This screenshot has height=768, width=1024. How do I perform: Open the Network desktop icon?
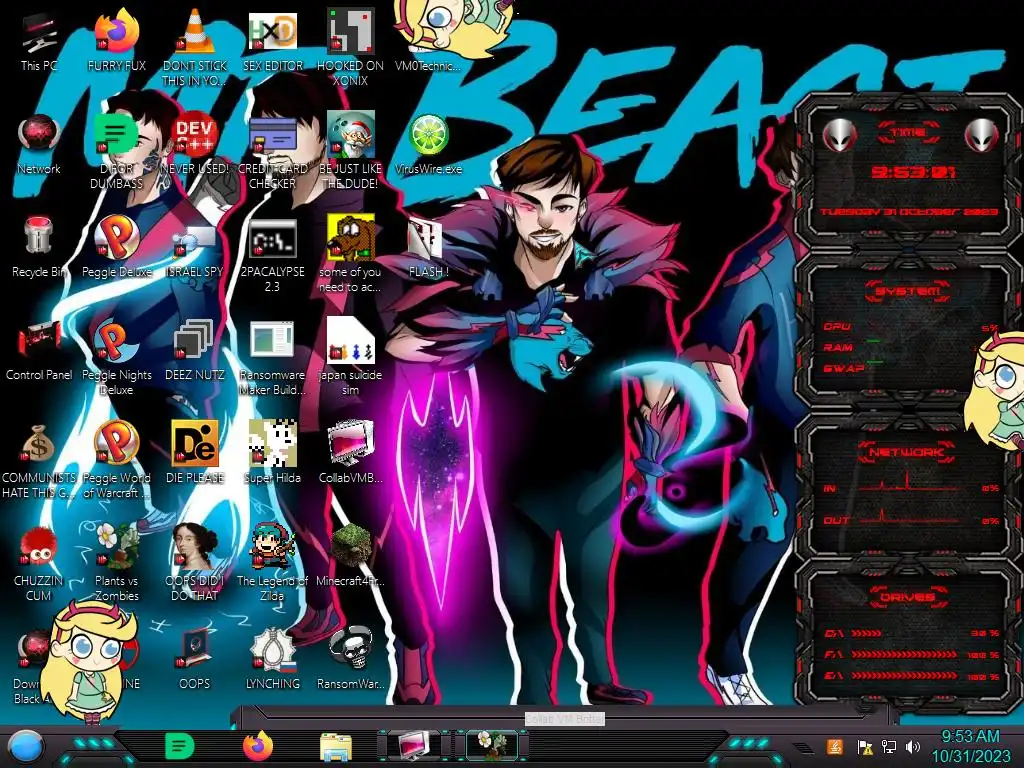[x=39, y=144]
